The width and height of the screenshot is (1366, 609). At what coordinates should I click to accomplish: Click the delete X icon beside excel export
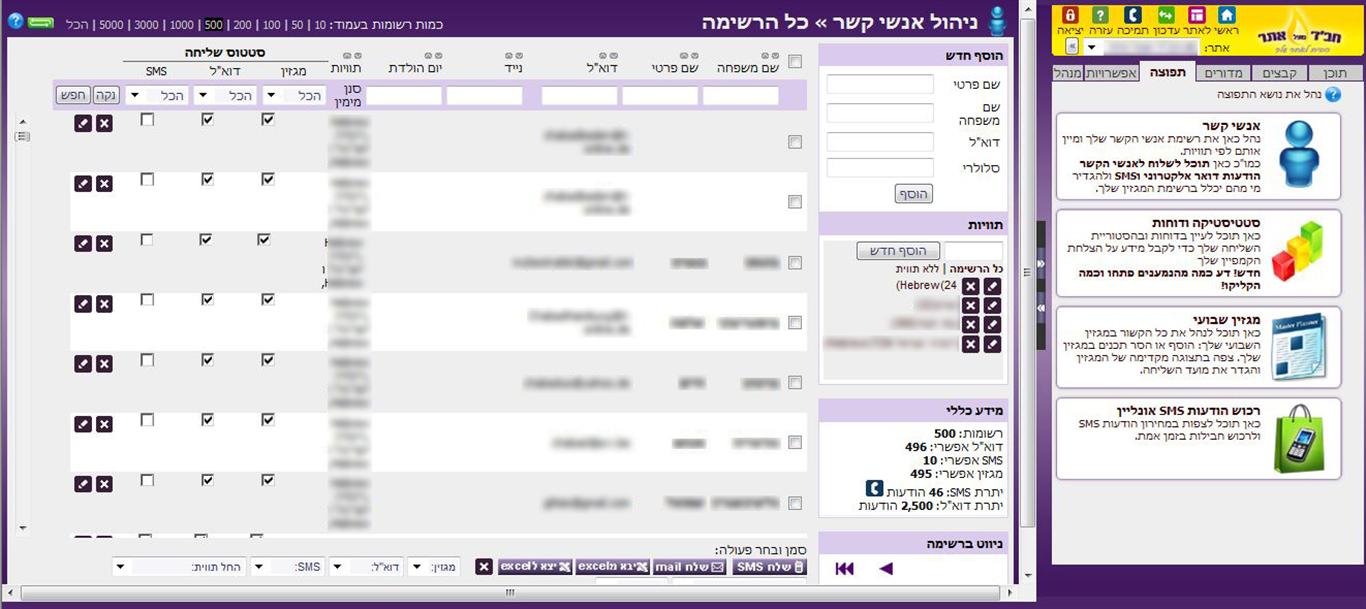click(484, 567)
